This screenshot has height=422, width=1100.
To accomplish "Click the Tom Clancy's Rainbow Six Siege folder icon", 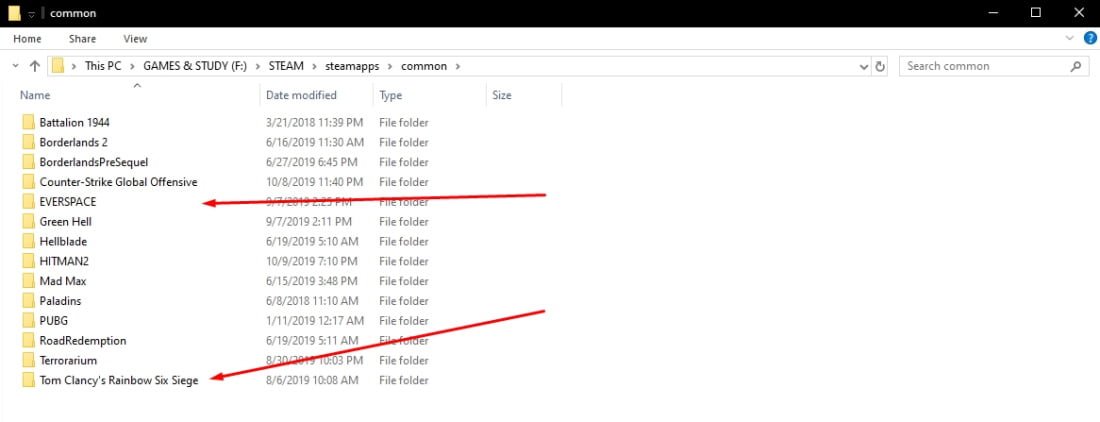I will click(x=28, y=380).
